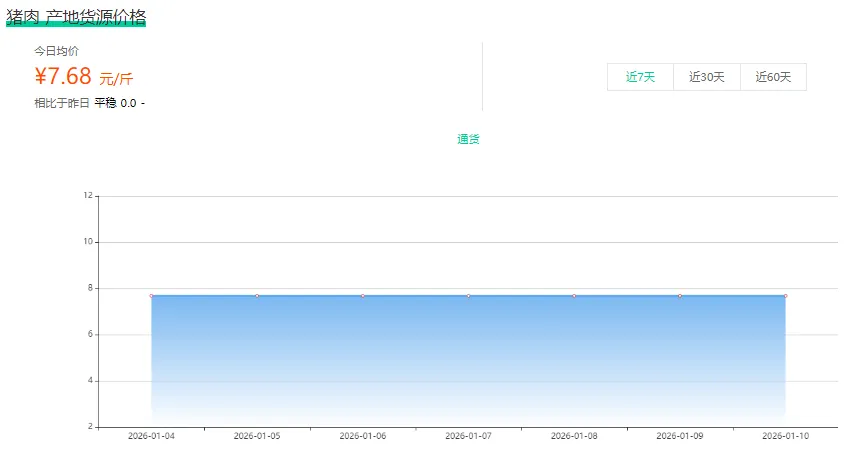
Task: Click the y-axis value 4
Action: pos(90,381)
